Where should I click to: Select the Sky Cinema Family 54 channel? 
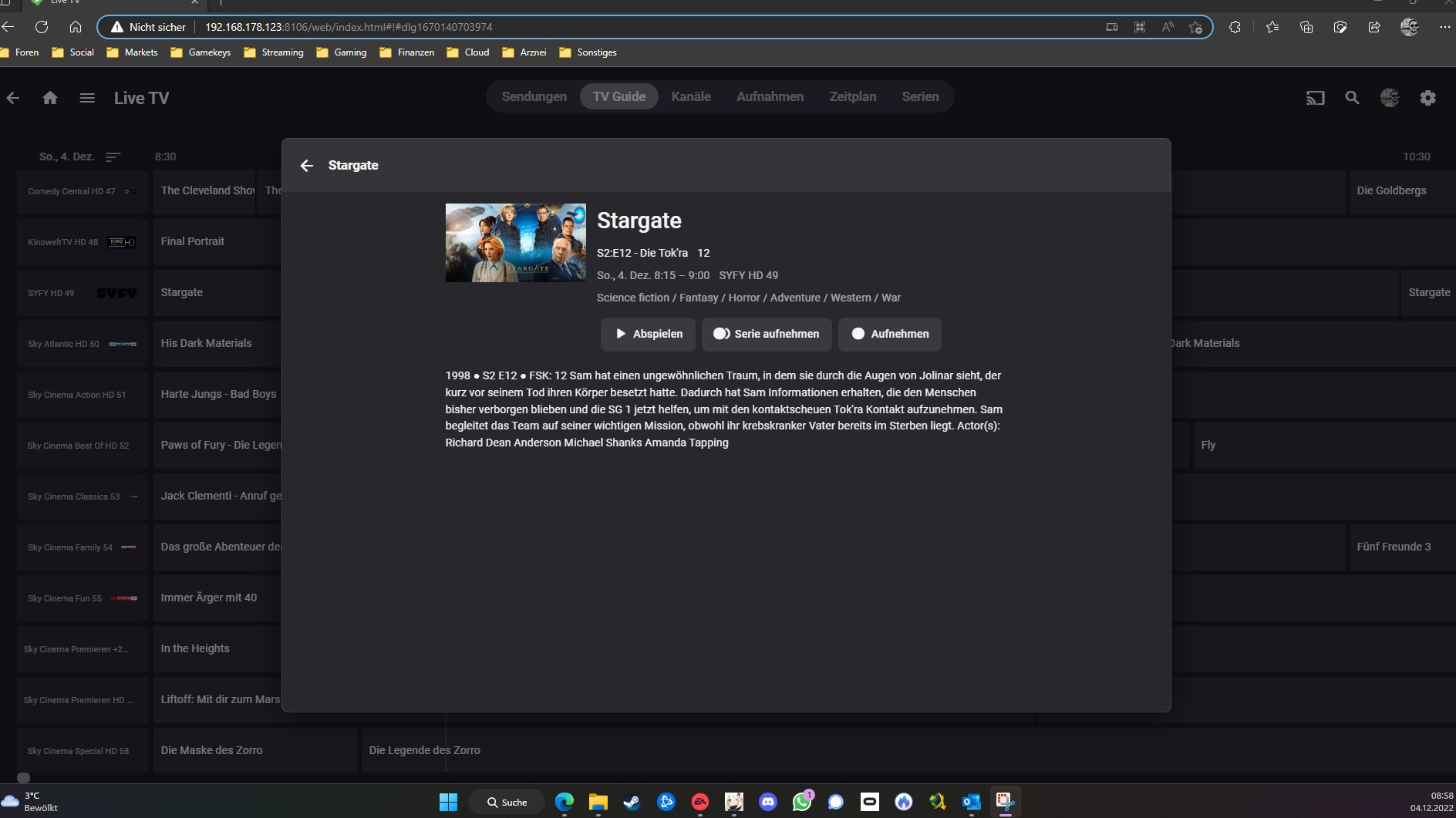[83, 547]
